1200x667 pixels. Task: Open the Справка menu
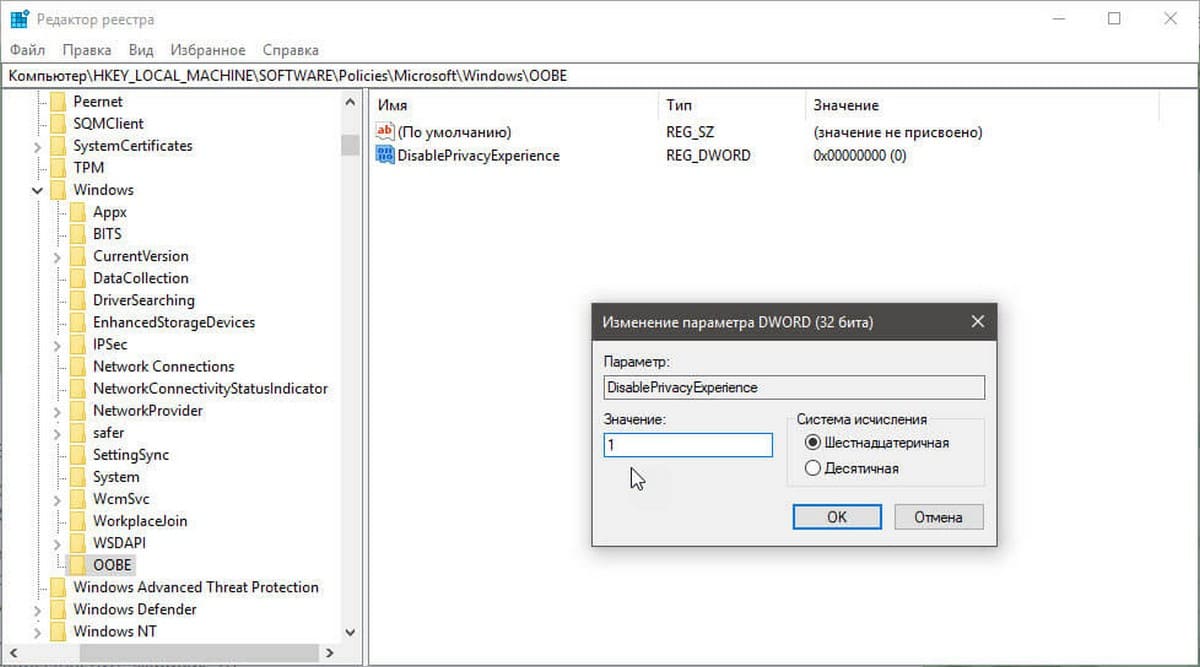[x=290, y=50]
